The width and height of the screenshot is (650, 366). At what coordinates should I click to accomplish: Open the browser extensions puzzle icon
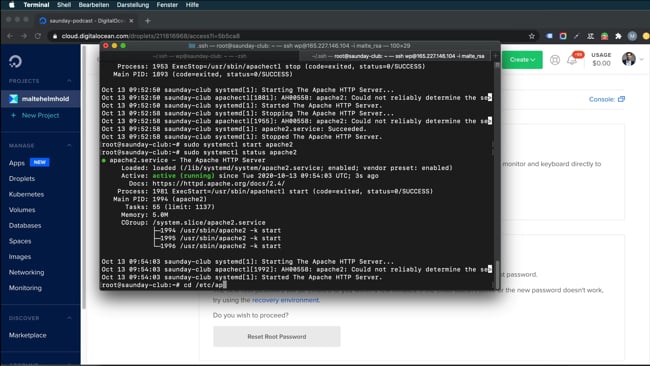pyautogui.click(x=618, y=36)
